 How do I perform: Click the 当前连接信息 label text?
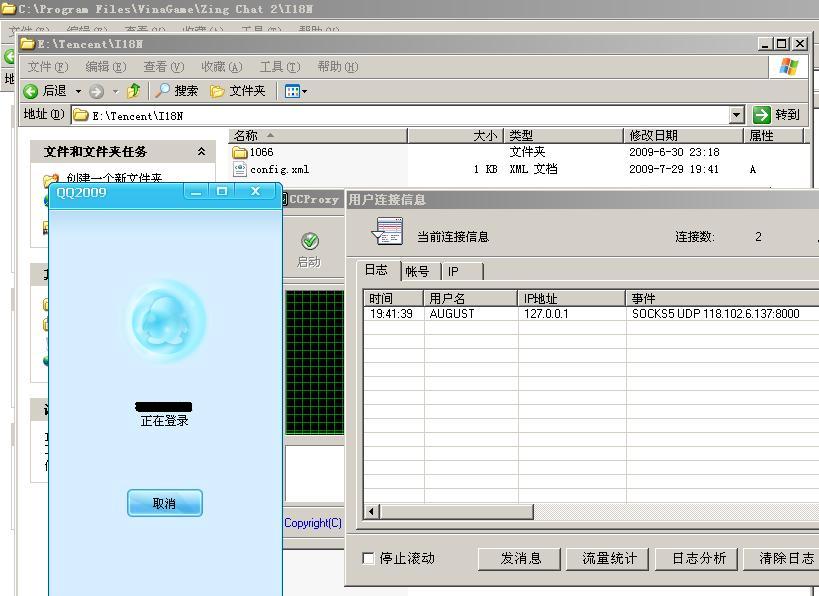pyautogui.click(x=453, y=237)
